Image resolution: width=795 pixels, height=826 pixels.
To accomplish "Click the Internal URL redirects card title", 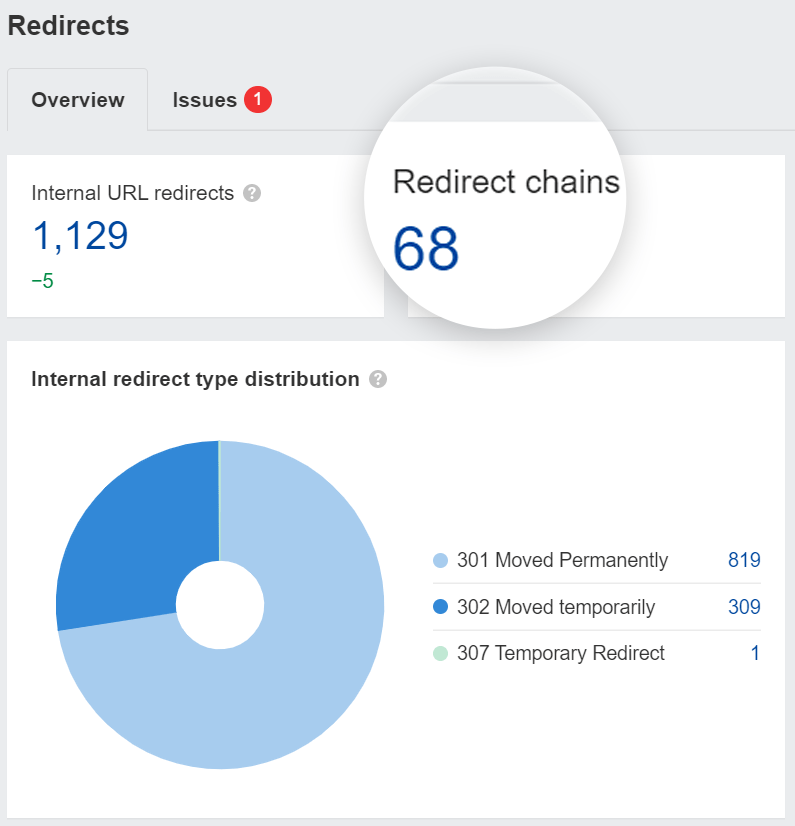I will 130,193.
